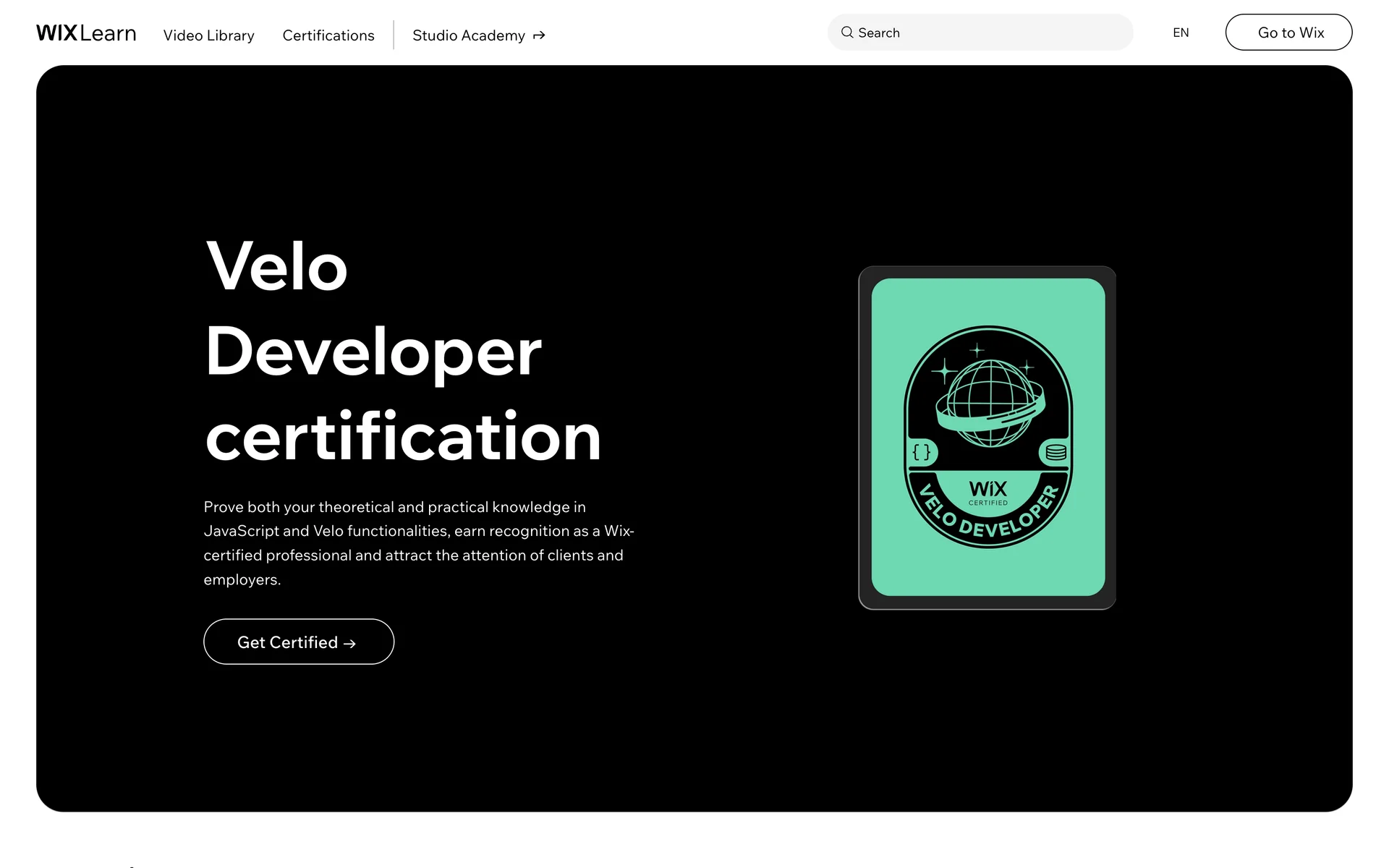Click the arrow inside Get Certified button
Viewport: 1389px width, 868px height.
349,644
